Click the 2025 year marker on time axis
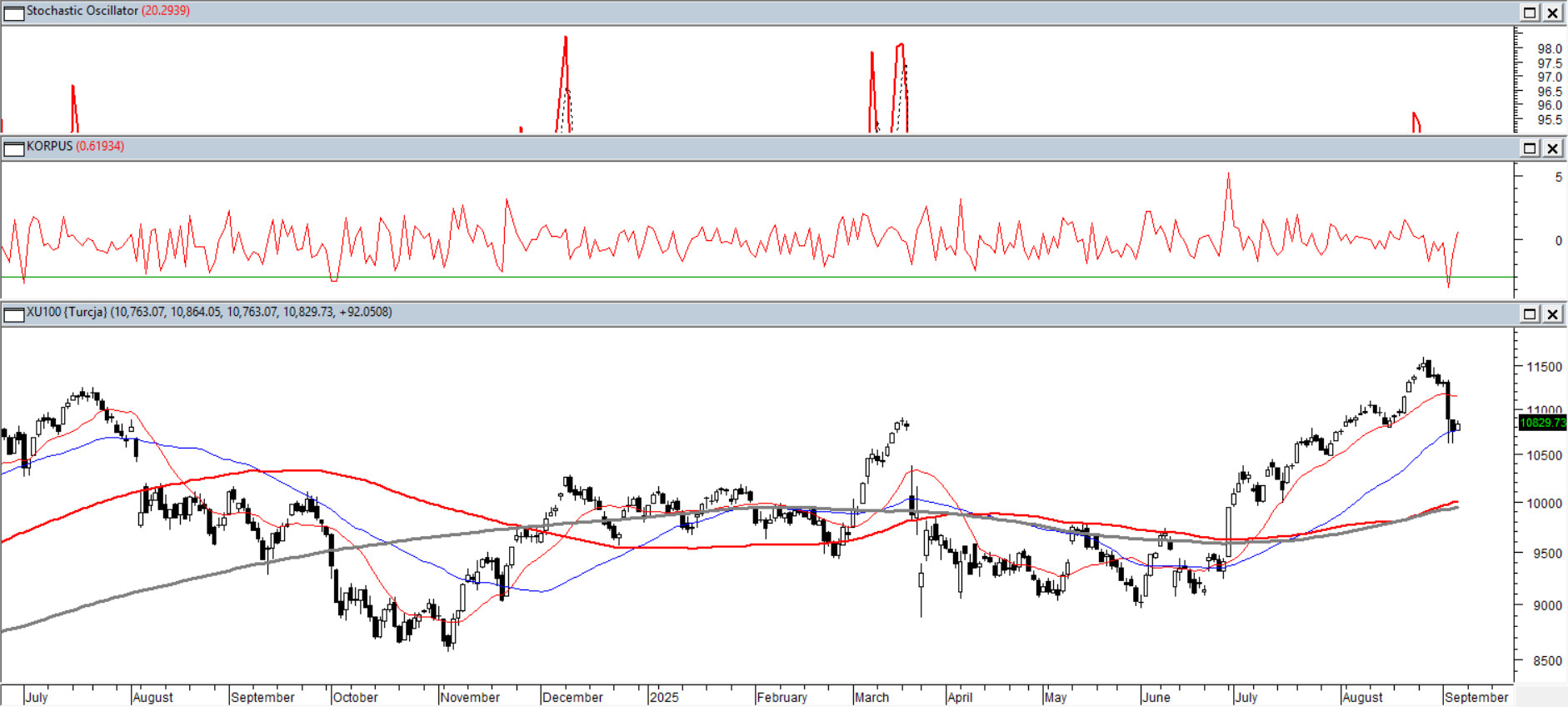The width and height of the screenshot is (1568, 707). coord(664,697)
